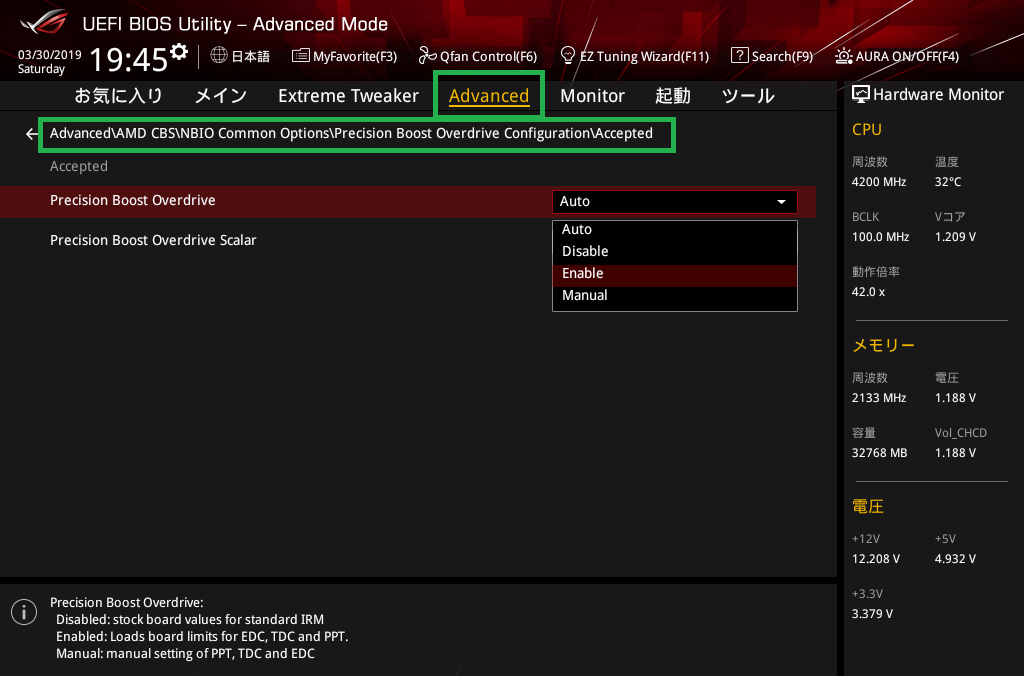Image resolution: width=1024 pixels, height=676 pixels.
Task: Expand Precision Boost Overdrive dropdown arrow
Action: click(781, 202)
